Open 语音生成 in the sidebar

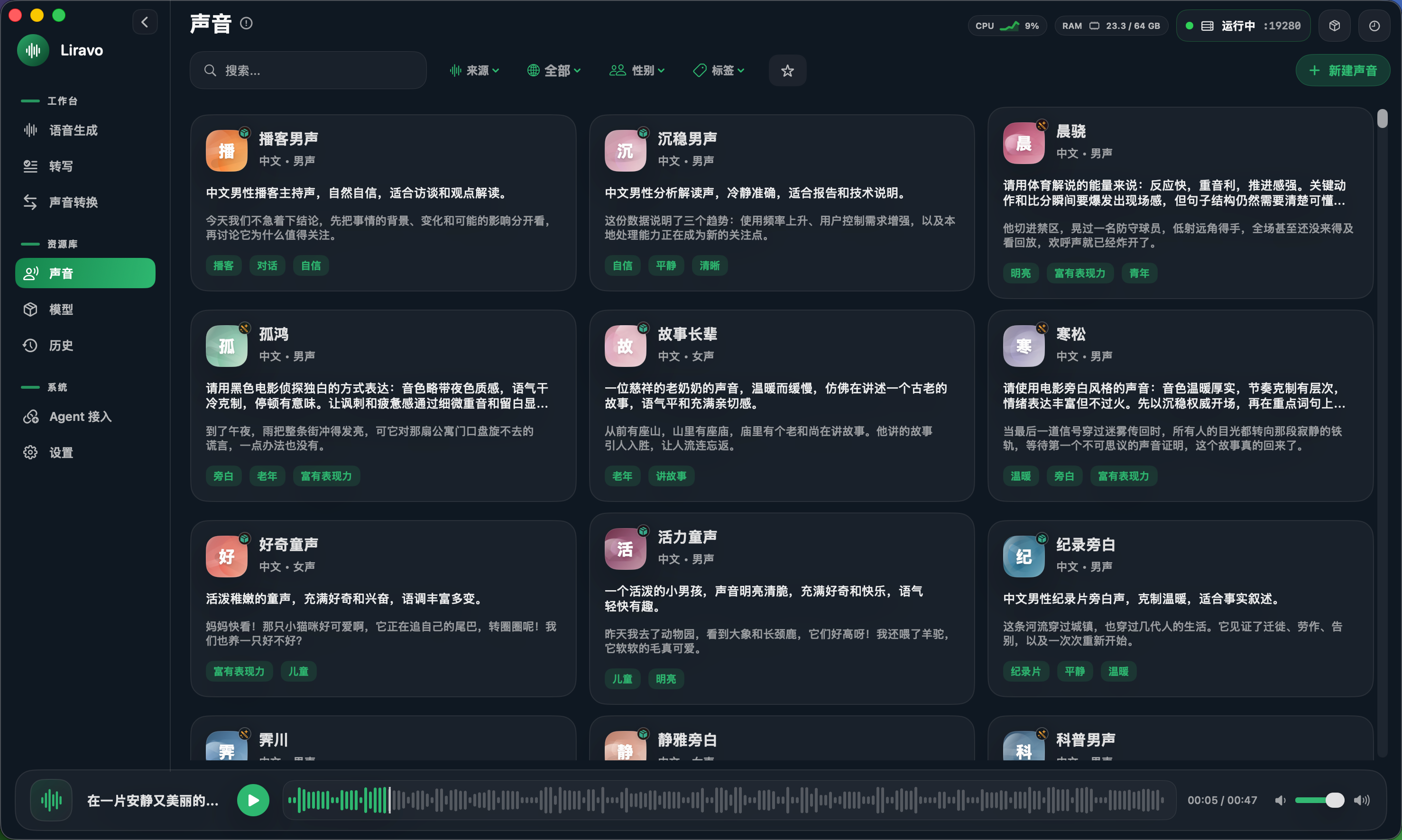(85, 130)
